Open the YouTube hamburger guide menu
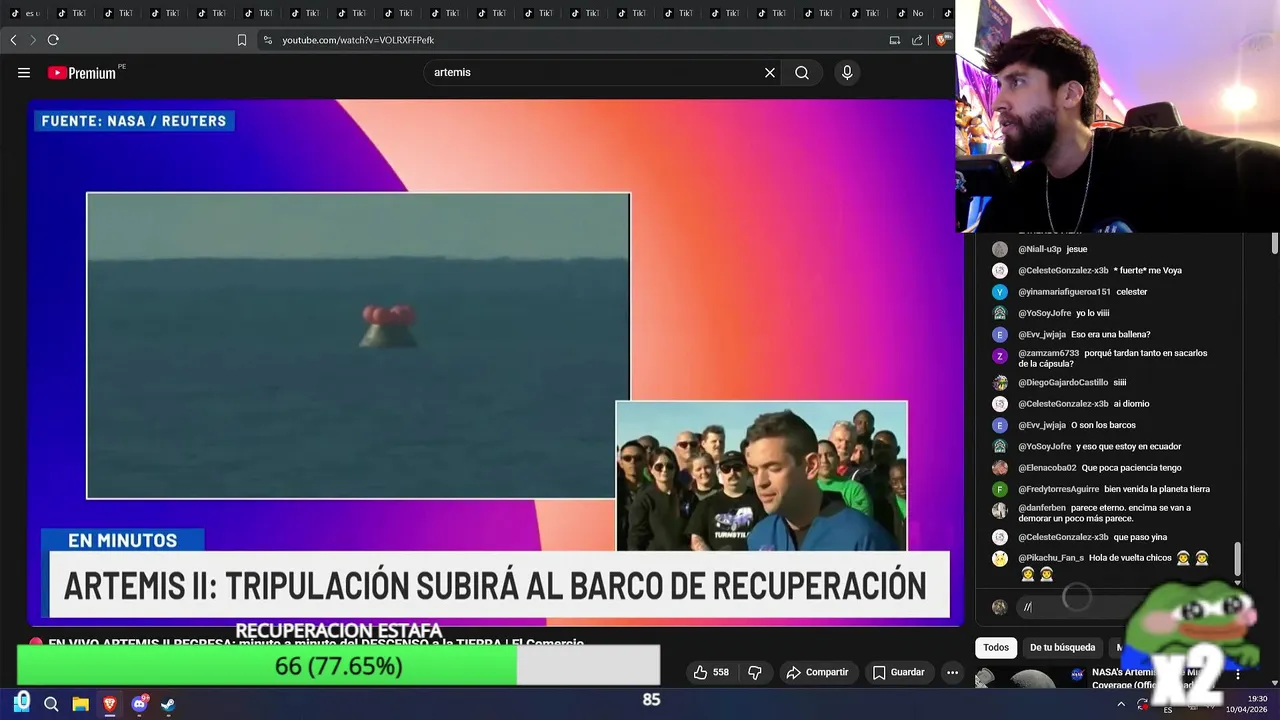The image size is (1280, 720). [x=24, y=73]
